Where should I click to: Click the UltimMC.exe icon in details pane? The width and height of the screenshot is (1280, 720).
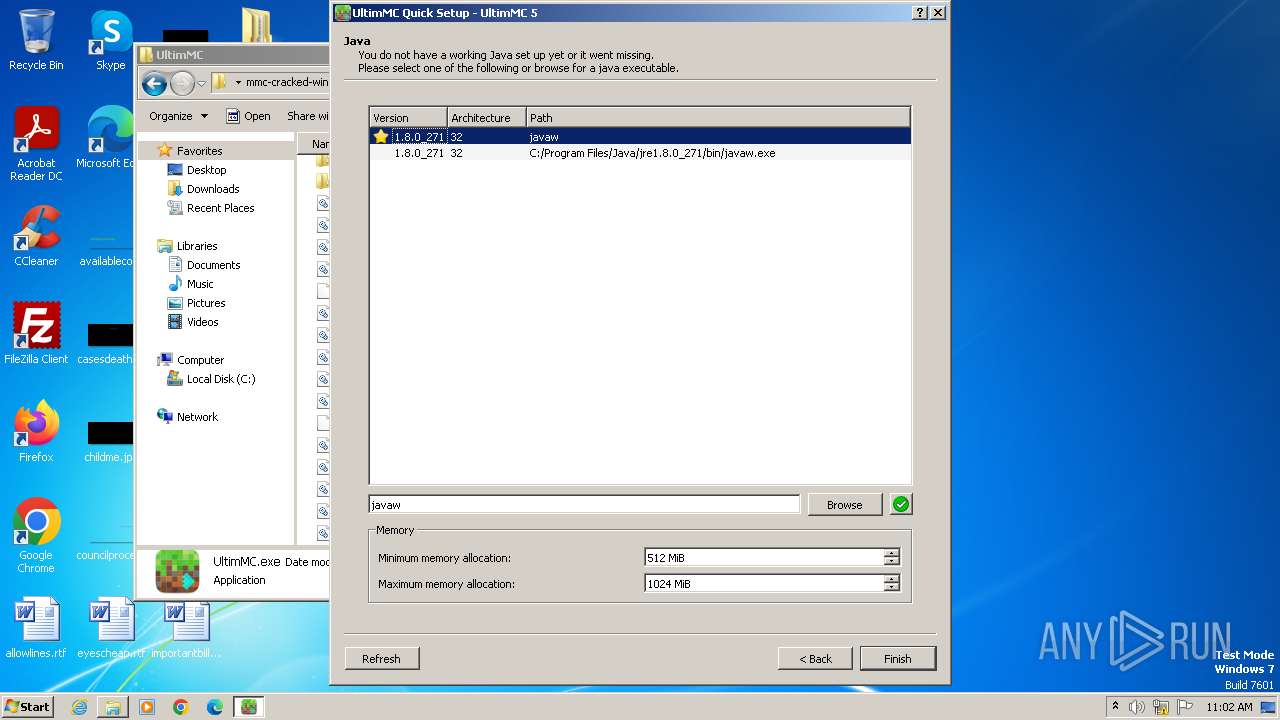point(177,571)
